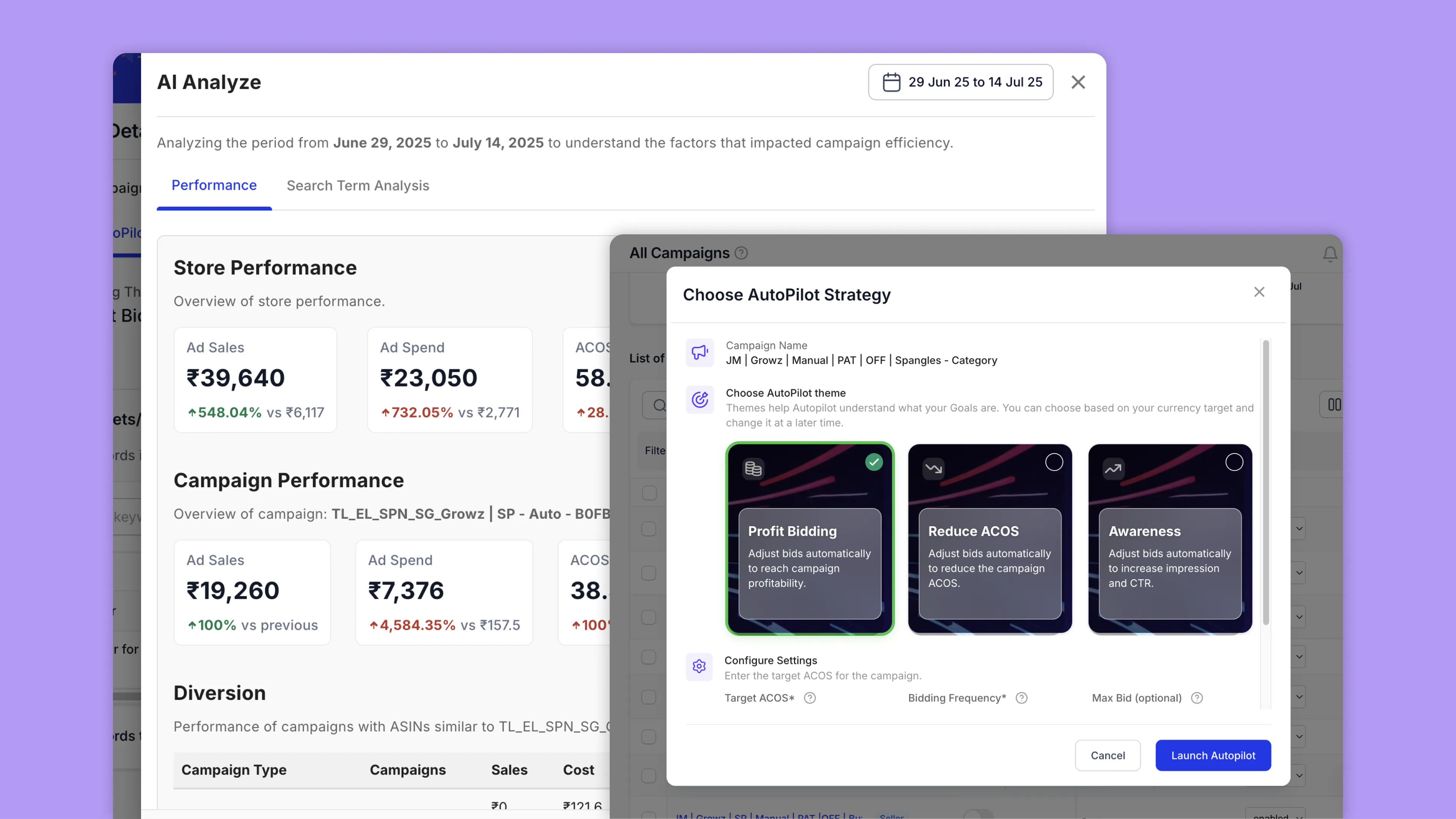1456x819 pixels.
Task: Click the Configure Settings gear icon
Action: (699, 667)
